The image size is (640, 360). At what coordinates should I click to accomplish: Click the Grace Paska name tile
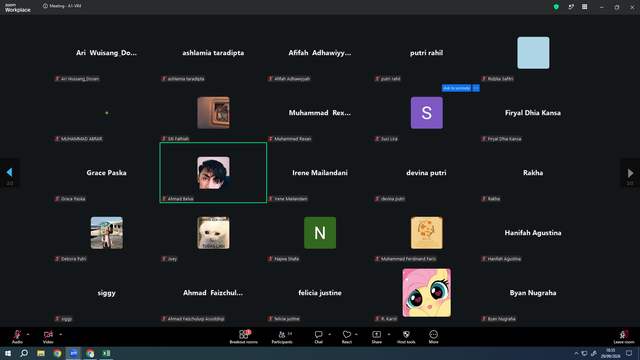107,173
